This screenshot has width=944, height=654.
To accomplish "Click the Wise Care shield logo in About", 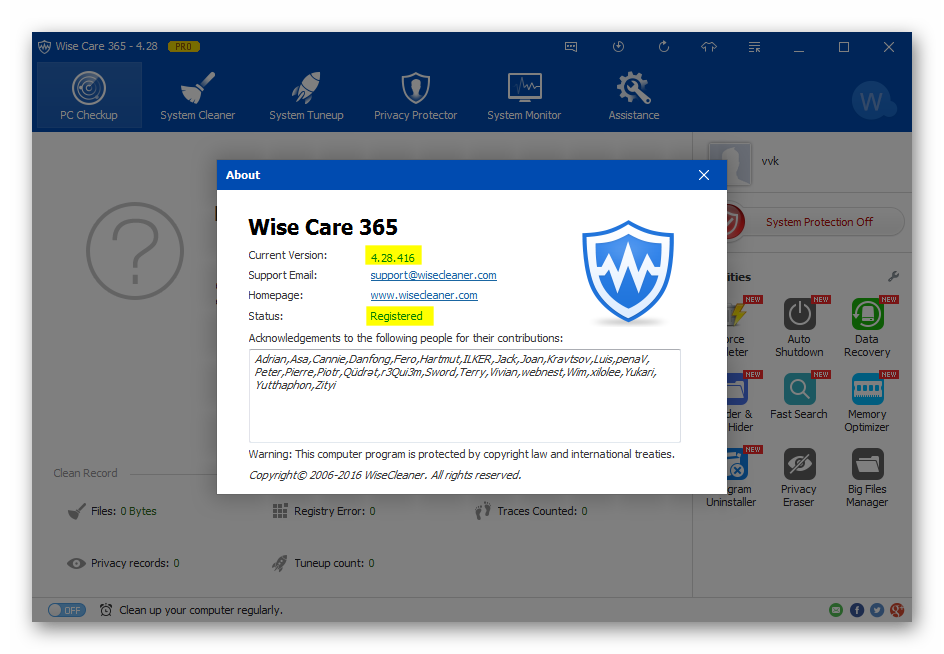I will point(627,272).
